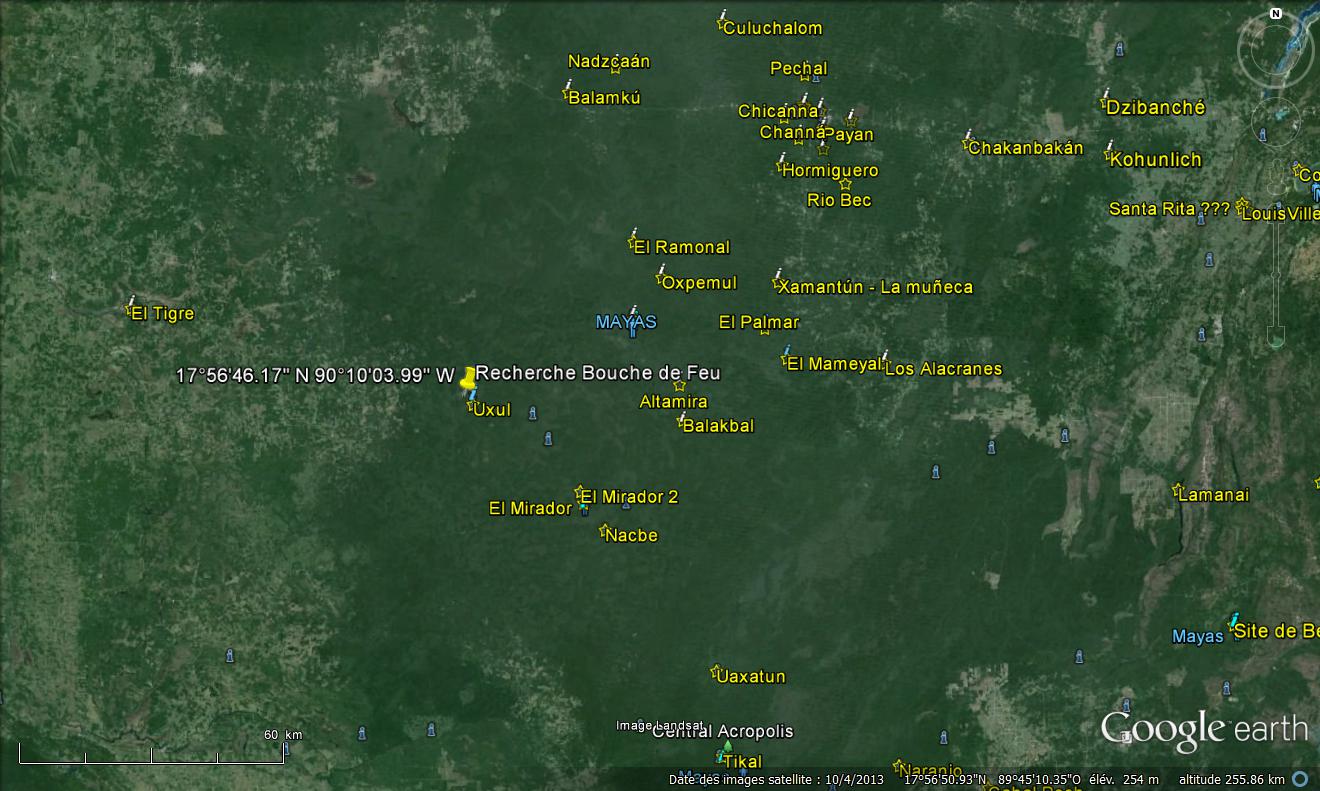Select the blue Mayas label near Site de Be
Screen dimensions: 1320x791
[1198, 636]
